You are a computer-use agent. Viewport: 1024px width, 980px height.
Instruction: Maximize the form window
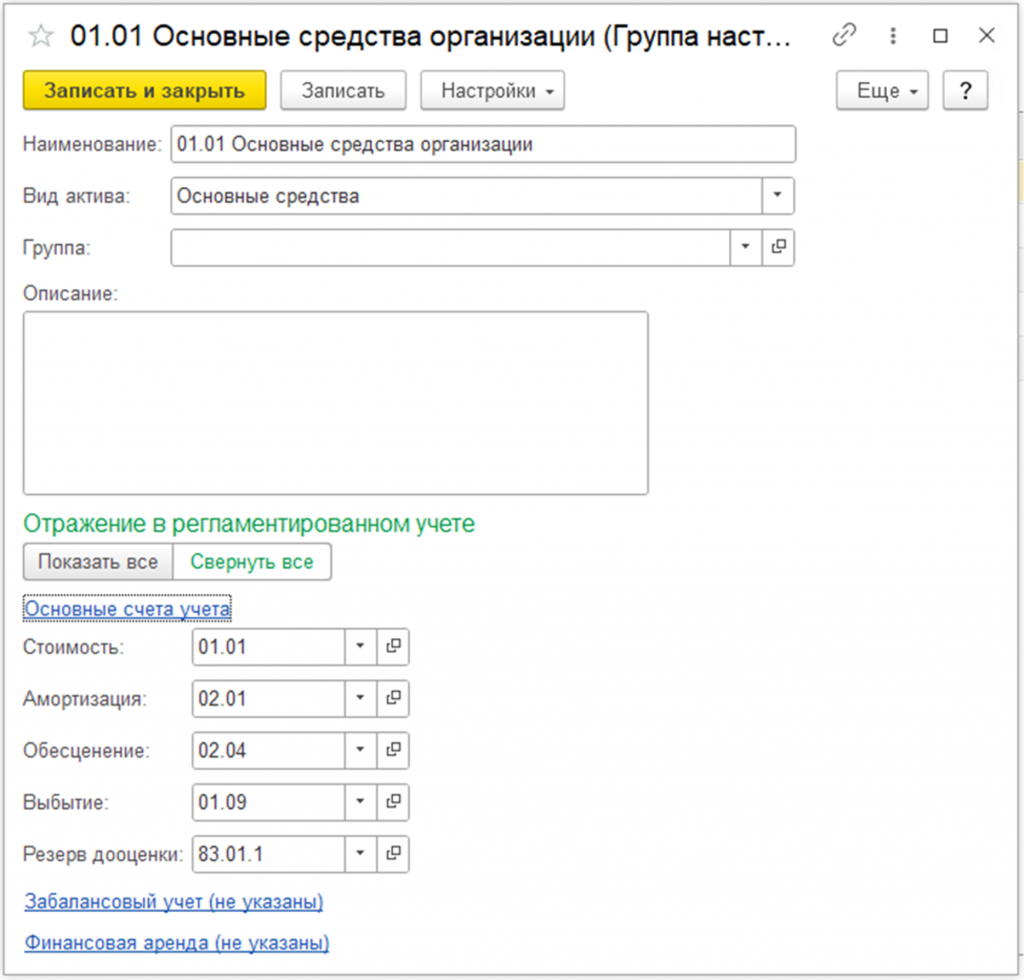[940, 35]
